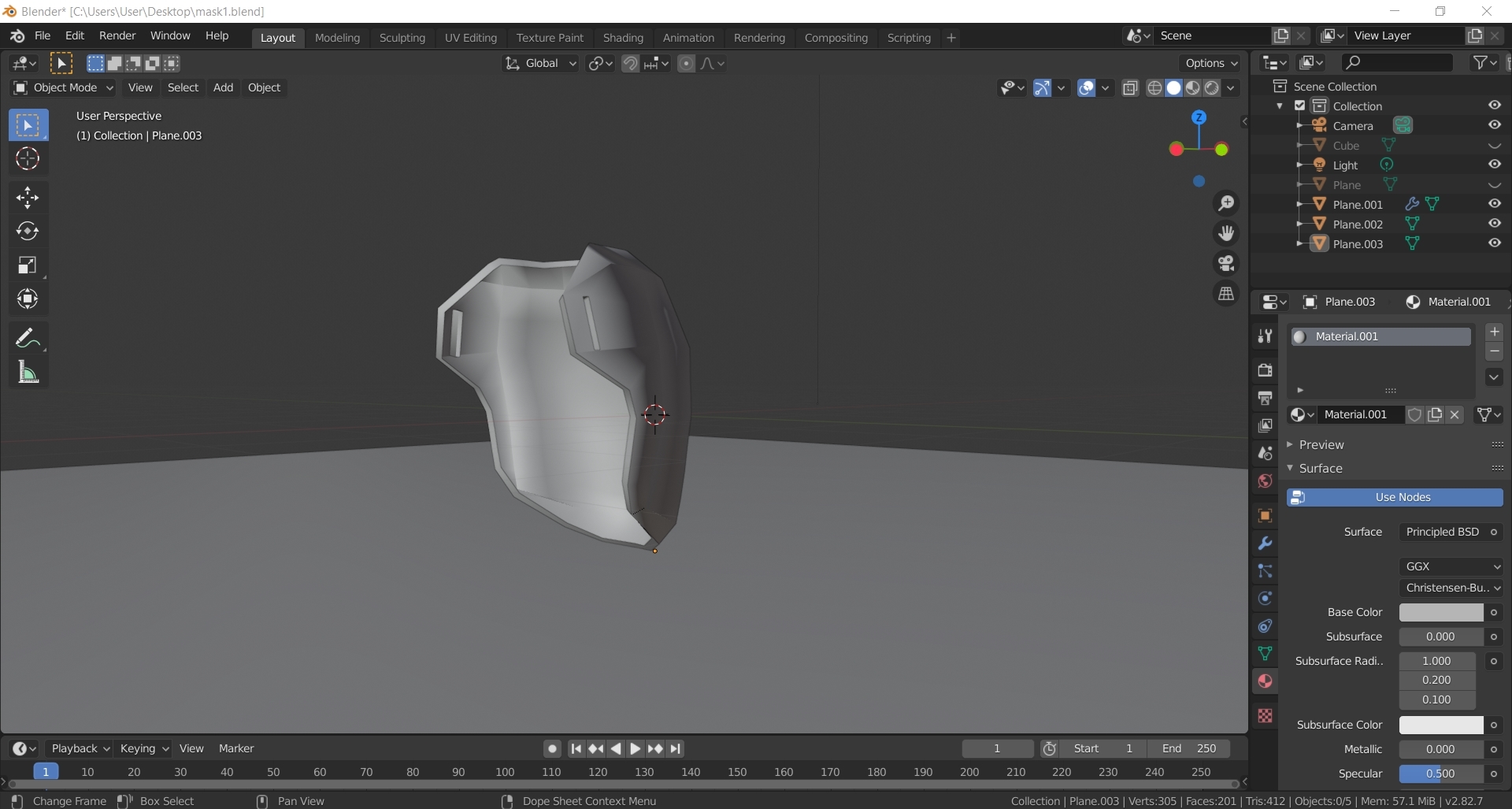
Task: Select the Move tool in the toolbar
Action: pos(28,197)
